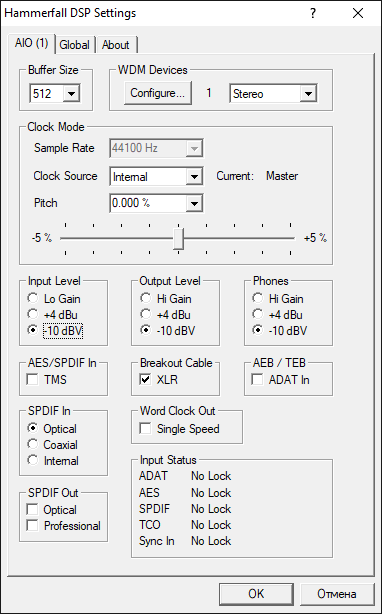
Task: Click the Sync In No Lock status
Action: coord(211,541)
